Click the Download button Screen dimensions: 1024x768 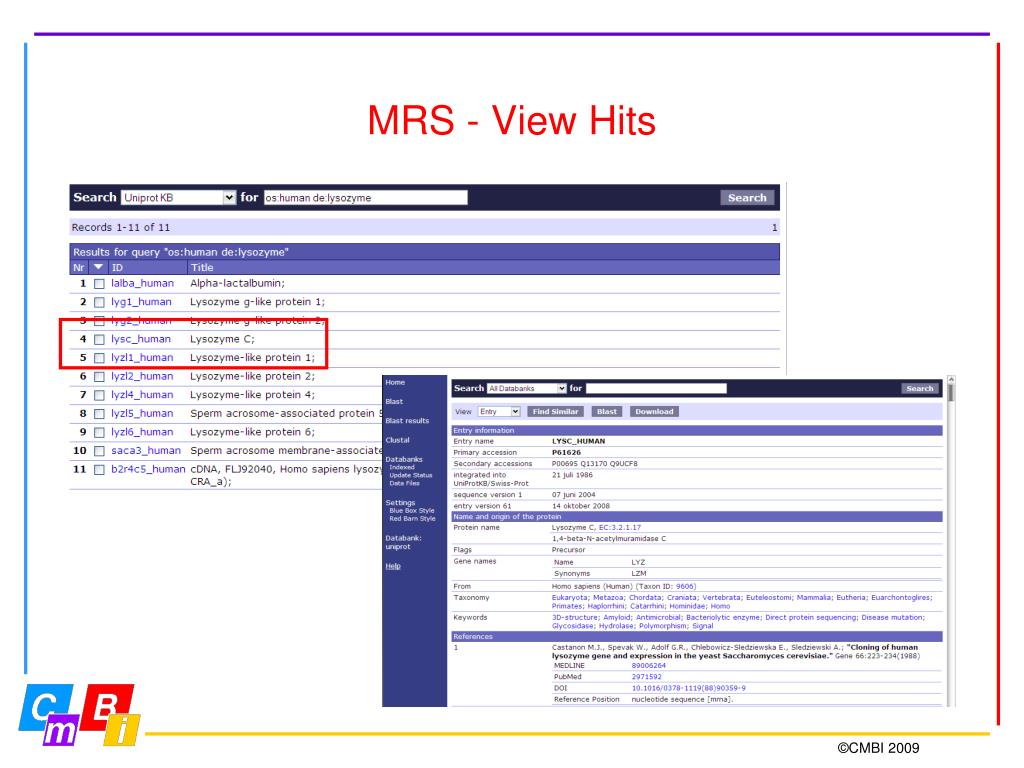pyautogui.click(x=654, y=411)
